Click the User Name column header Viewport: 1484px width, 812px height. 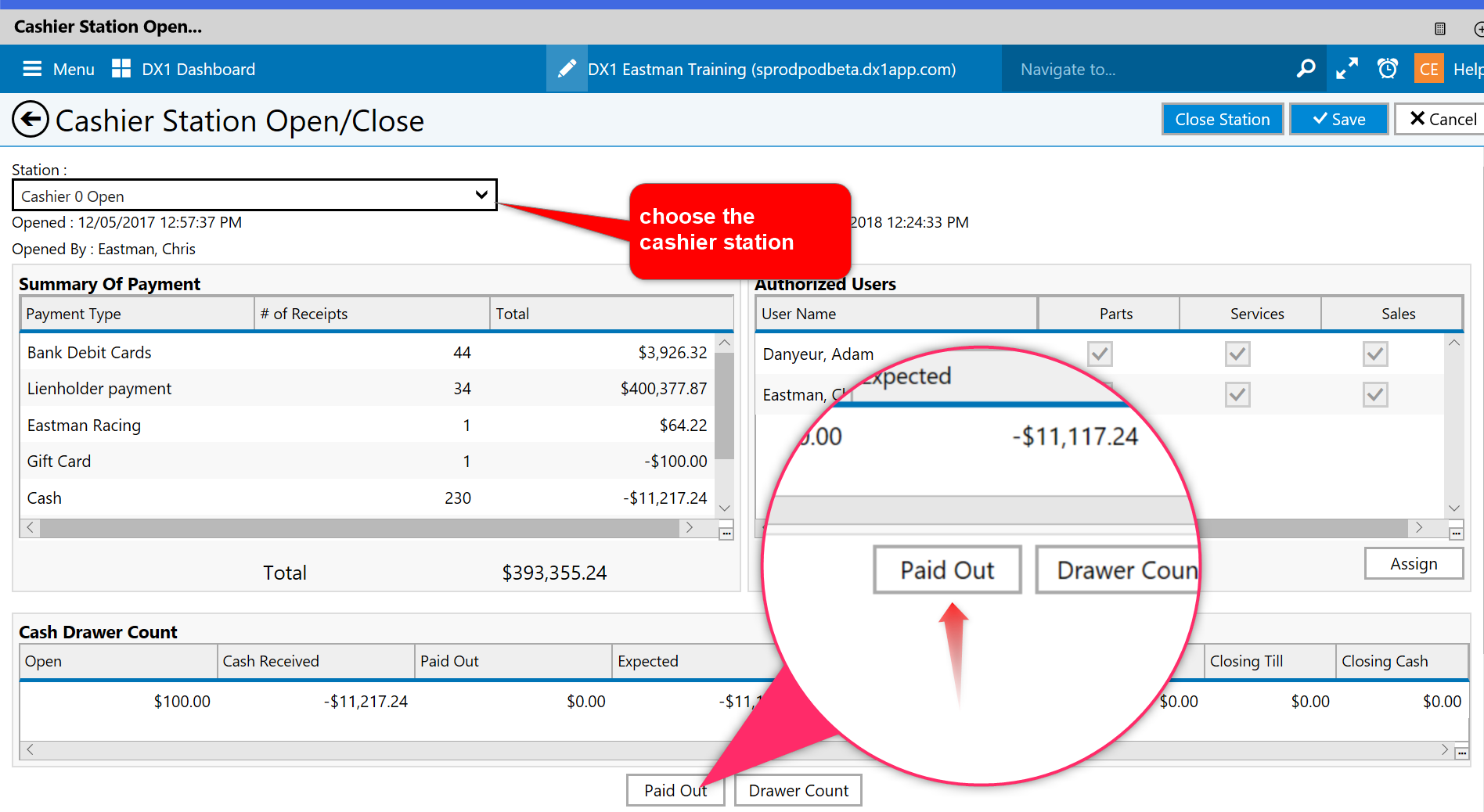(896, 314)
